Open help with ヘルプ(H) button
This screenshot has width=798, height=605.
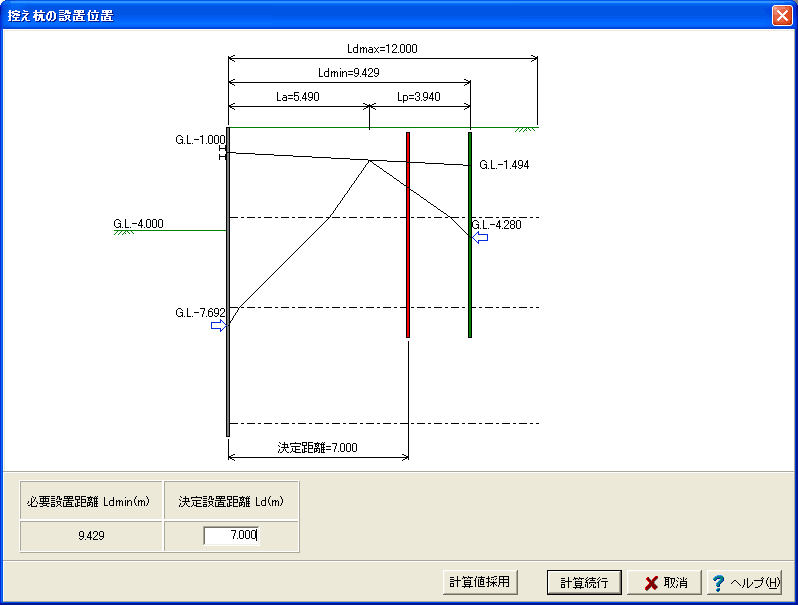pyautogui.click(x=745, y=582)
